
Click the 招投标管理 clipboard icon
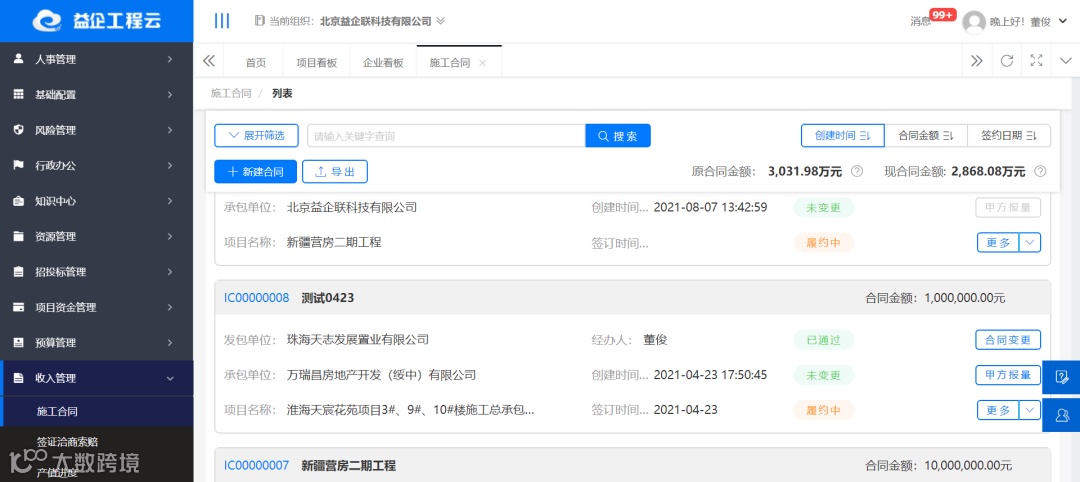pos(19,272)
